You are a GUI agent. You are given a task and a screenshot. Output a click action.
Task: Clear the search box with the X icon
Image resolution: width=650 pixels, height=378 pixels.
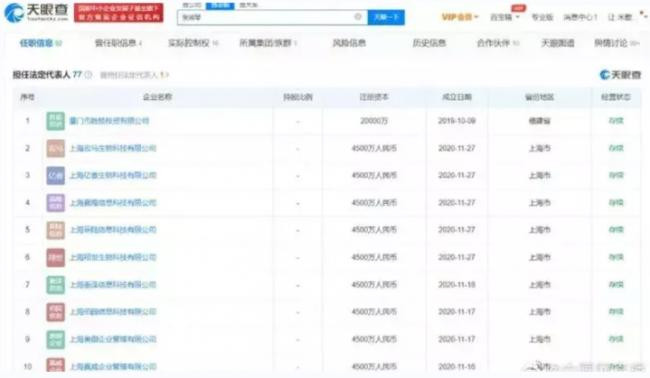[x=358, y=17]
